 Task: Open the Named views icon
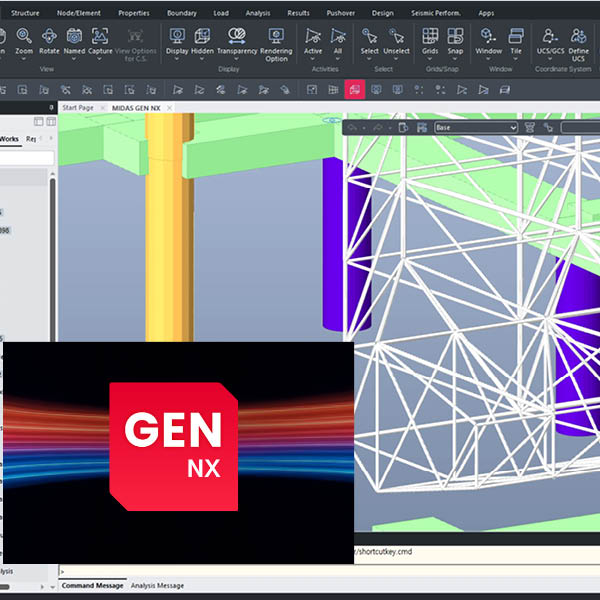click(x=74, y=36)
